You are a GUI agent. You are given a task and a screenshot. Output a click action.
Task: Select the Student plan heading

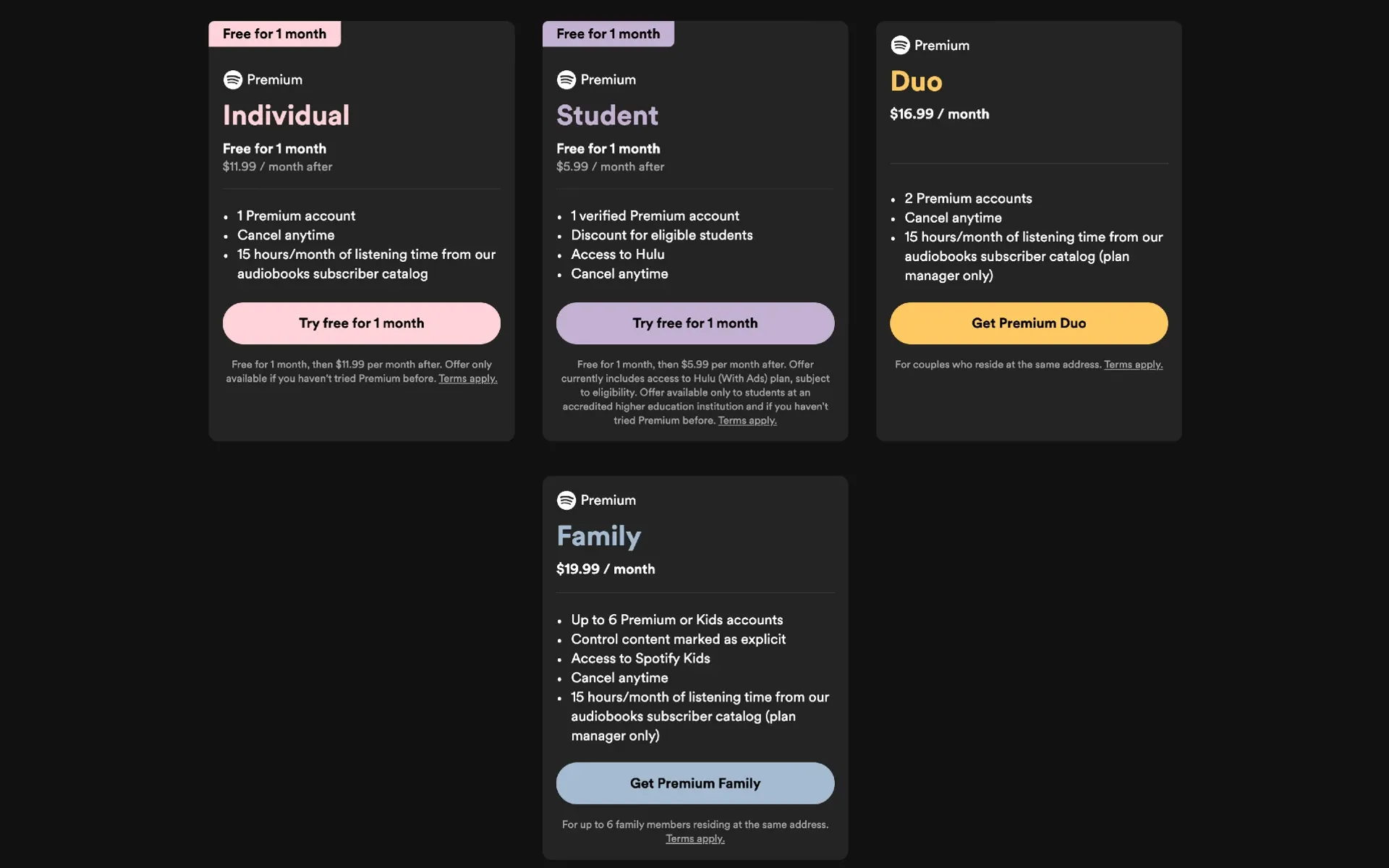(607, 115)
